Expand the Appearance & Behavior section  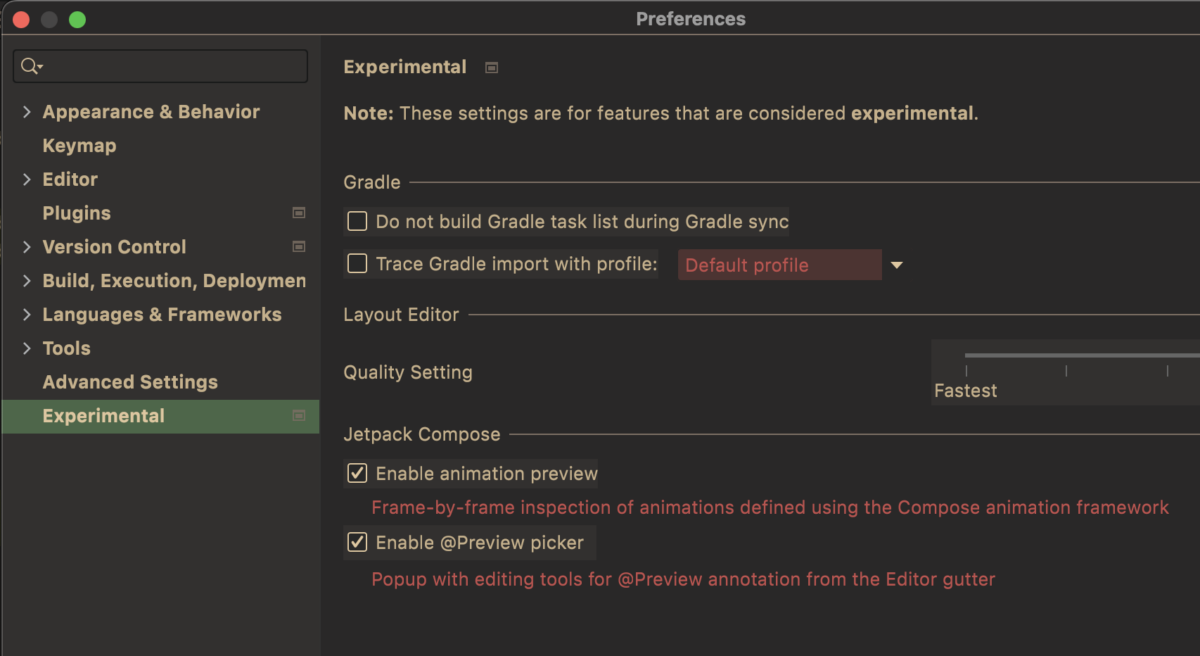tap(26, 112)
